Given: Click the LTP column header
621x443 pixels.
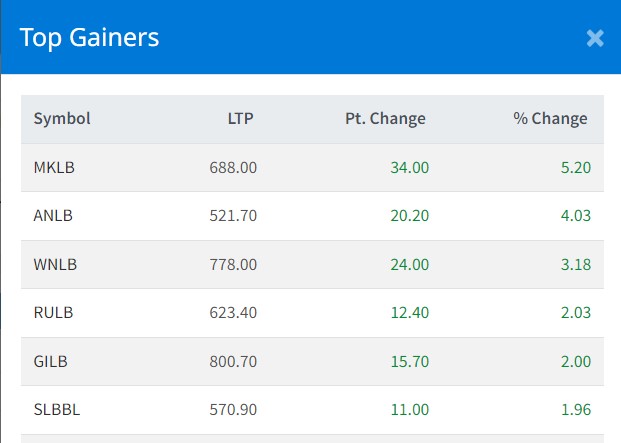Looking at the screenshot, I should pyautogui.click(x=240, y=119).
